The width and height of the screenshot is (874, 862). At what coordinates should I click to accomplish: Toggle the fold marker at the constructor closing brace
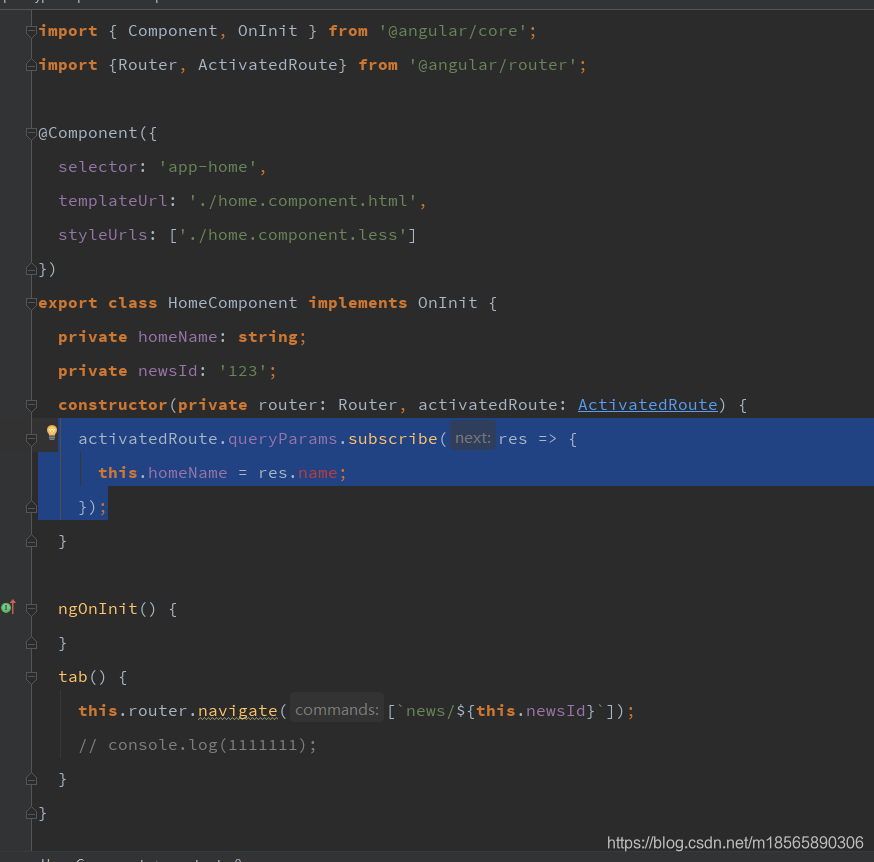pyautogui.click(x=31, y=541)
